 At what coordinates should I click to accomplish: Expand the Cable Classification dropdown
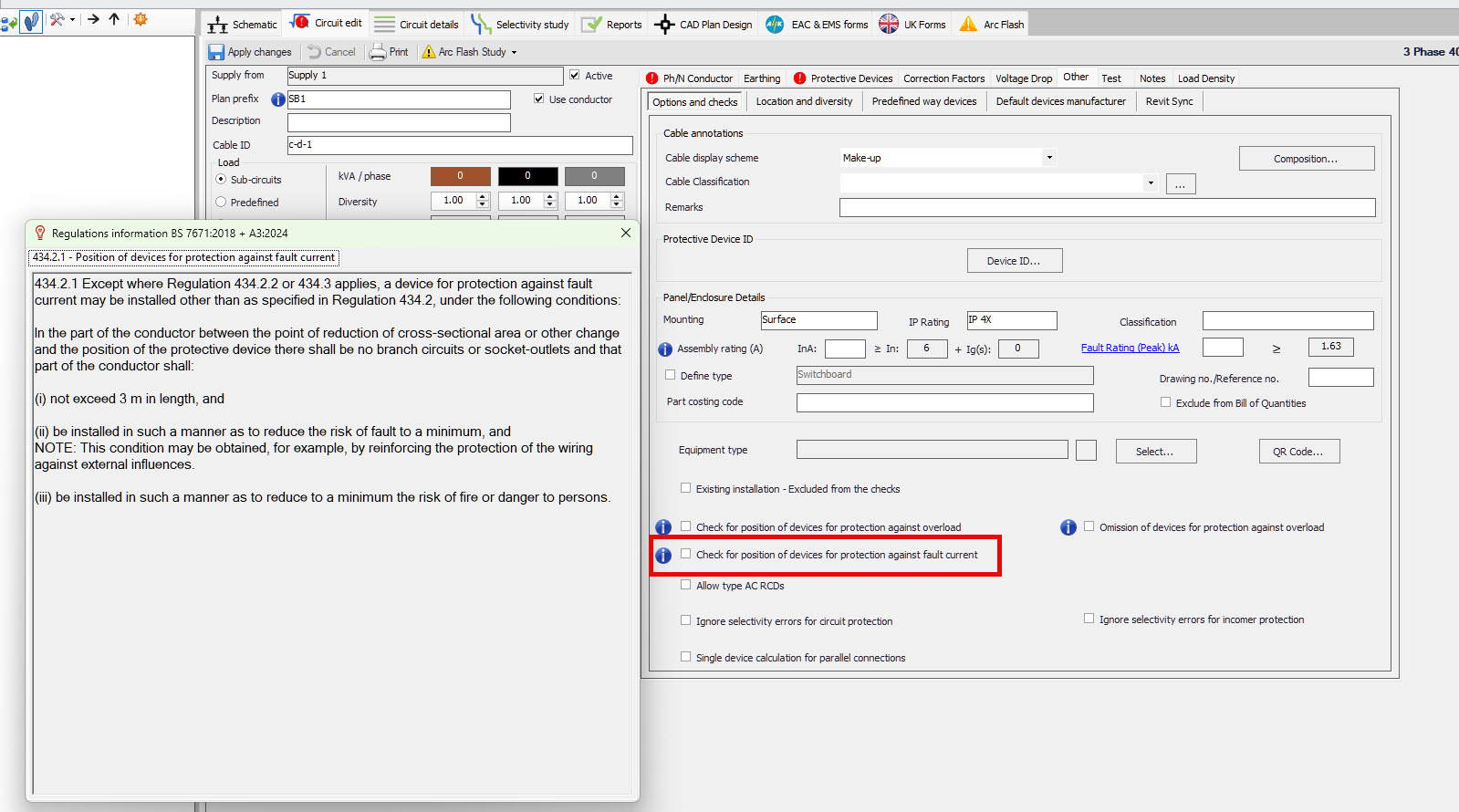coord(1150,182)
